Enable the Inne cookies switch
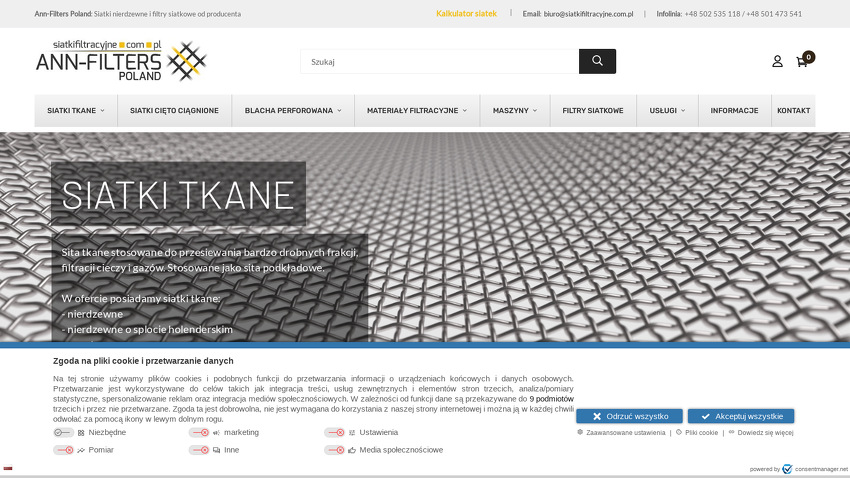Screen dimensions: 850x478 pos(199,450)
